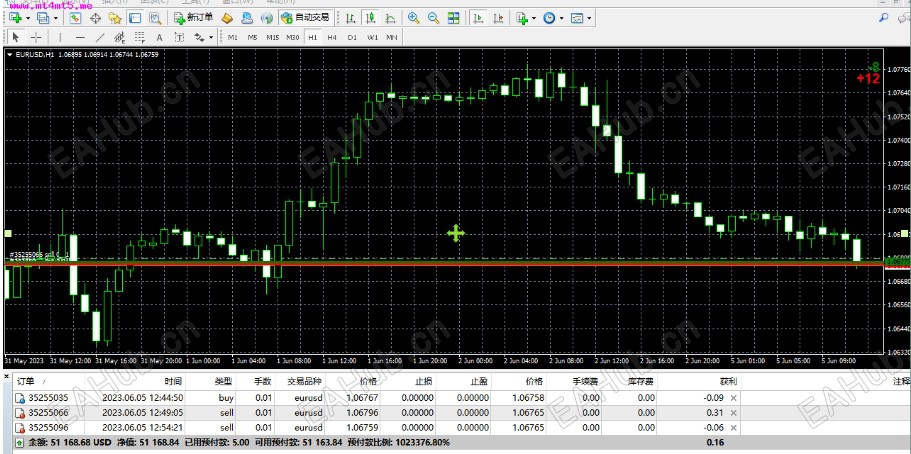Open the MetaEditor yellow book icon
Screen dimensions: 911x454
[228, 18]
